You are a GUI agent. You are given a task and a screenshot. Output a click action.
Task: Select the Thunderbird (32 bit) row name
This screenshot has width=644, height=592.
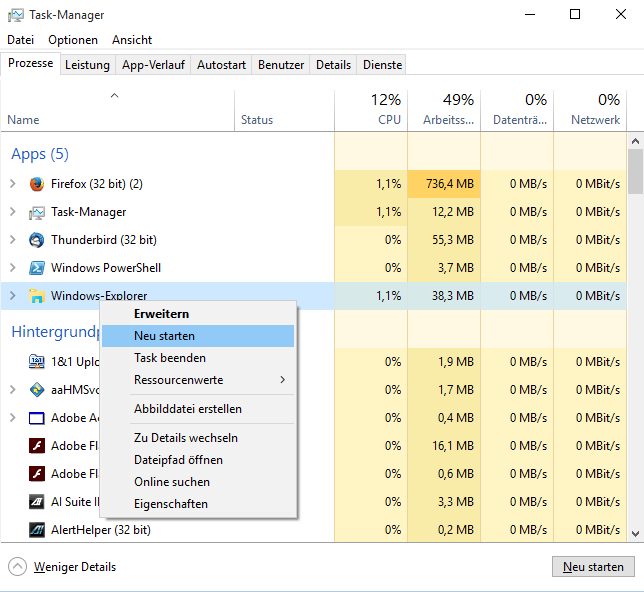[x=104, y=240]
